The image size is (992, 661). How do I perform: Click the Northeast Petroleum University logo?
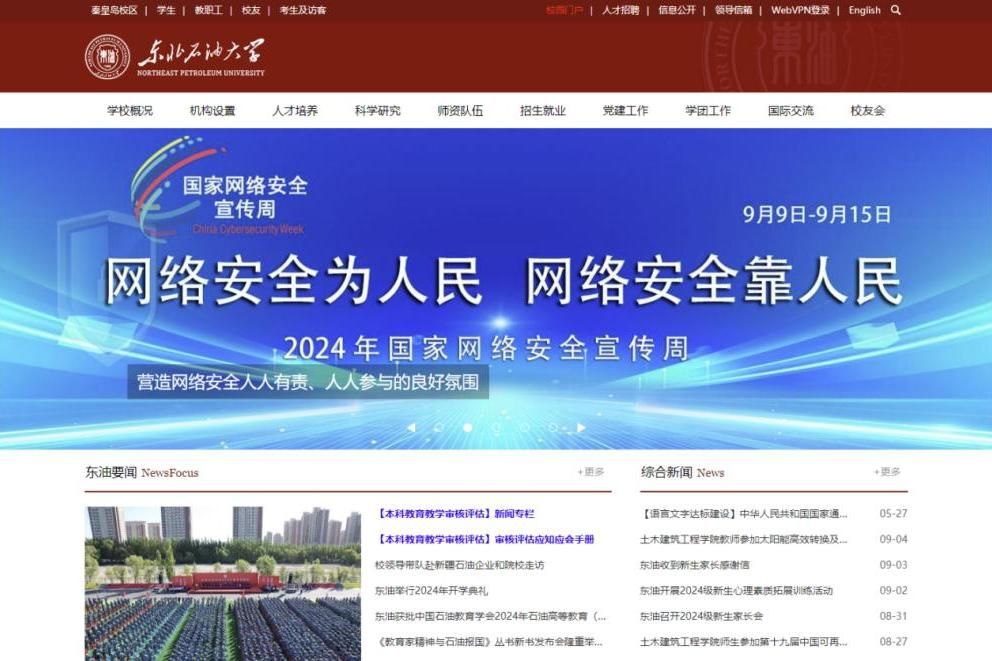(x=175, y=57)
